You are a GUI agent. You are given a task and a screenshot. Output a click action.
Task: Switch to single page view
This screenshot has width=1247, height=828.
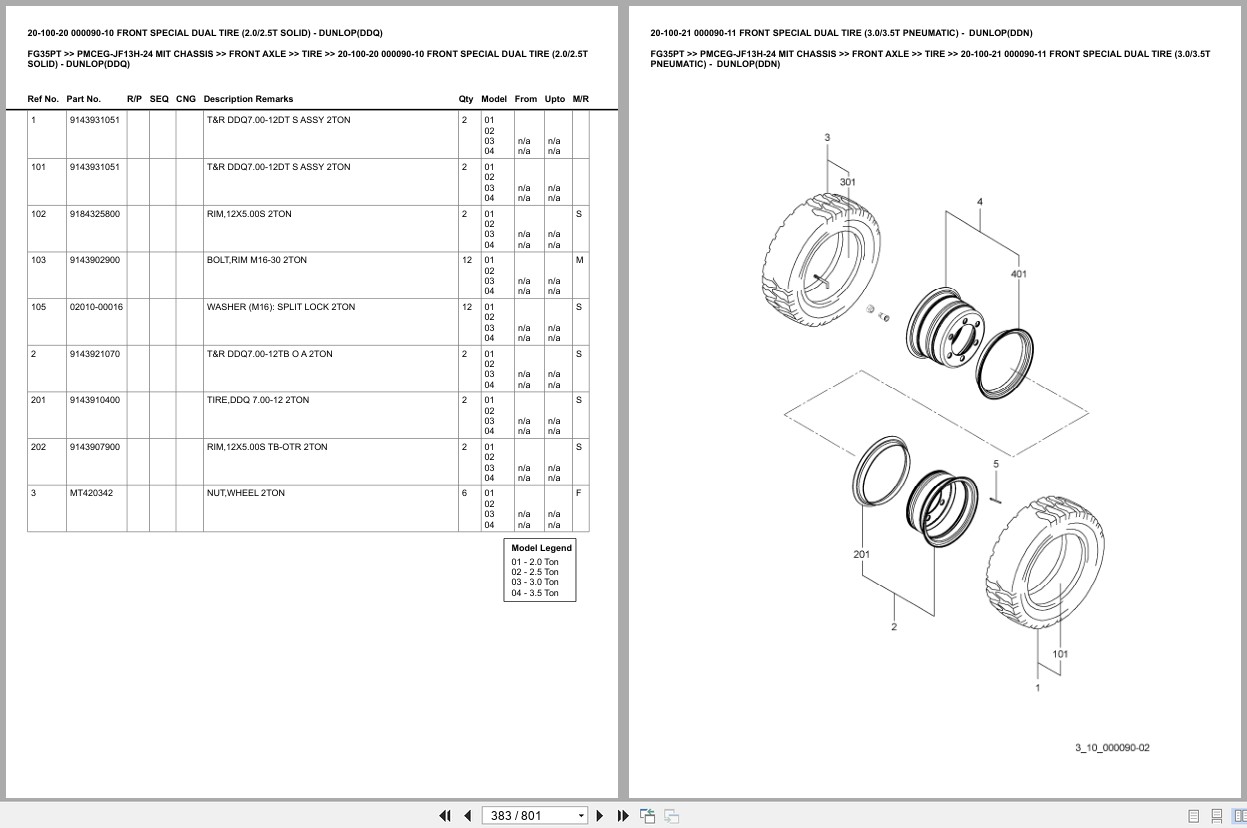point(1193,815)
